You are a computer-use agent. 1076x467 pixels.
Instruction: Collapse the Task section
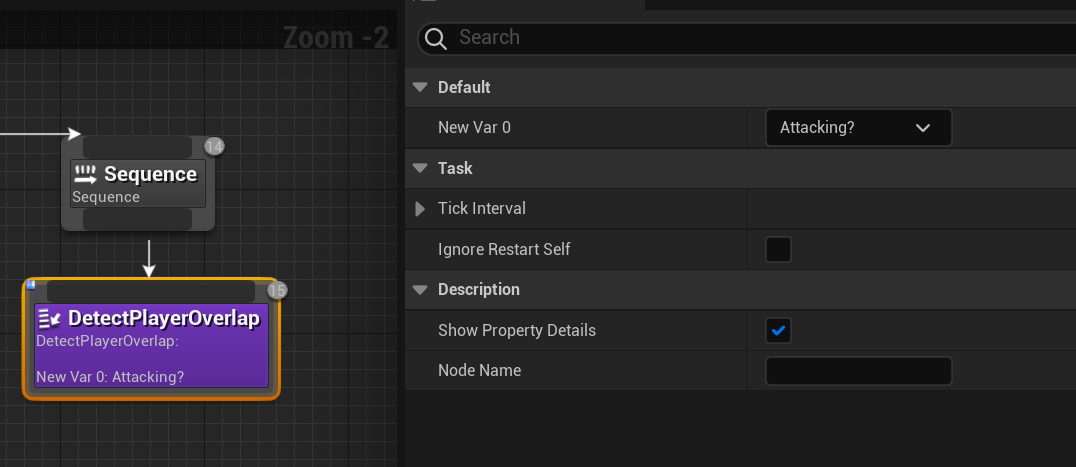420,168
